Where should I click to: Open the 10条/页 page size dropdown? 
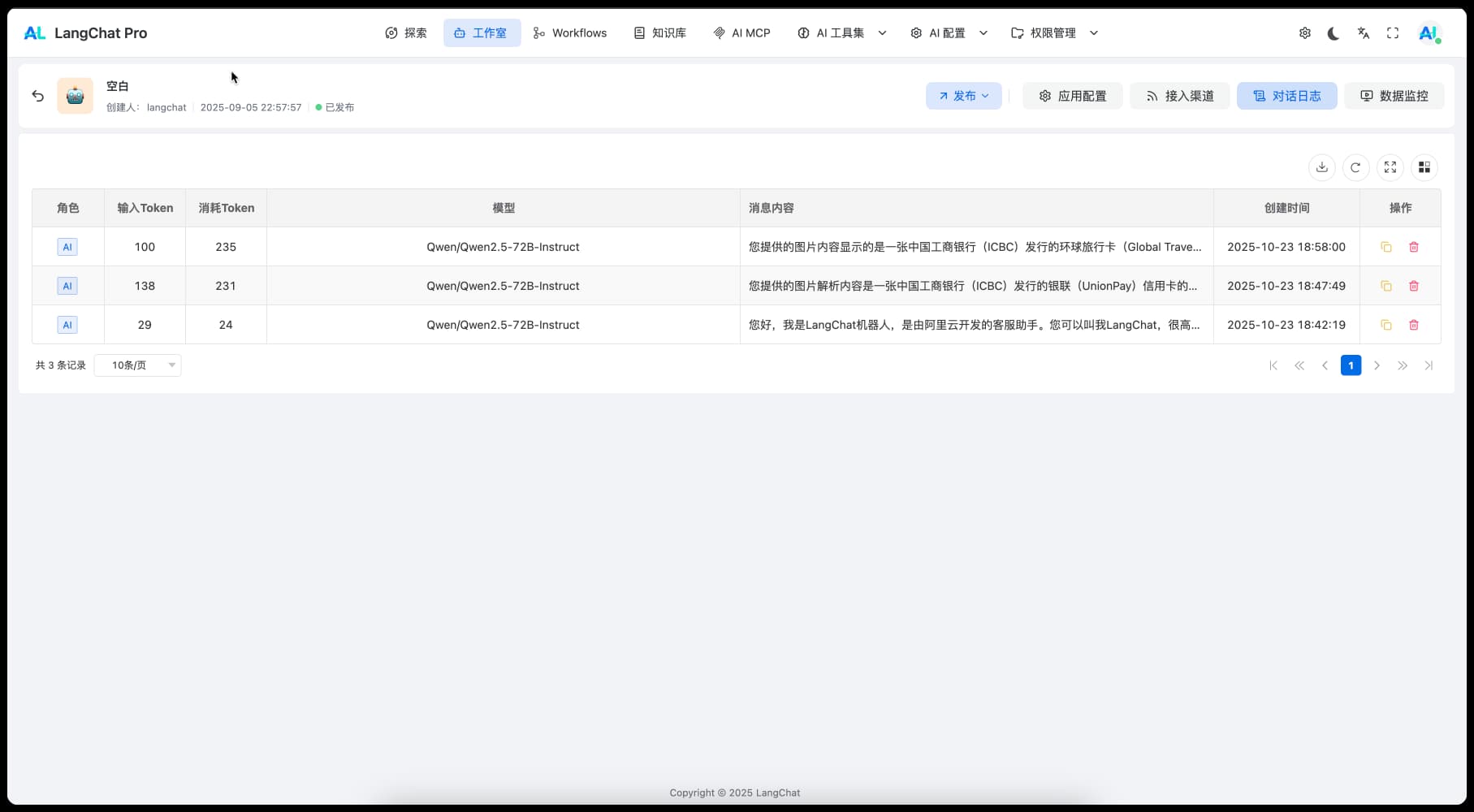(137, 365)
